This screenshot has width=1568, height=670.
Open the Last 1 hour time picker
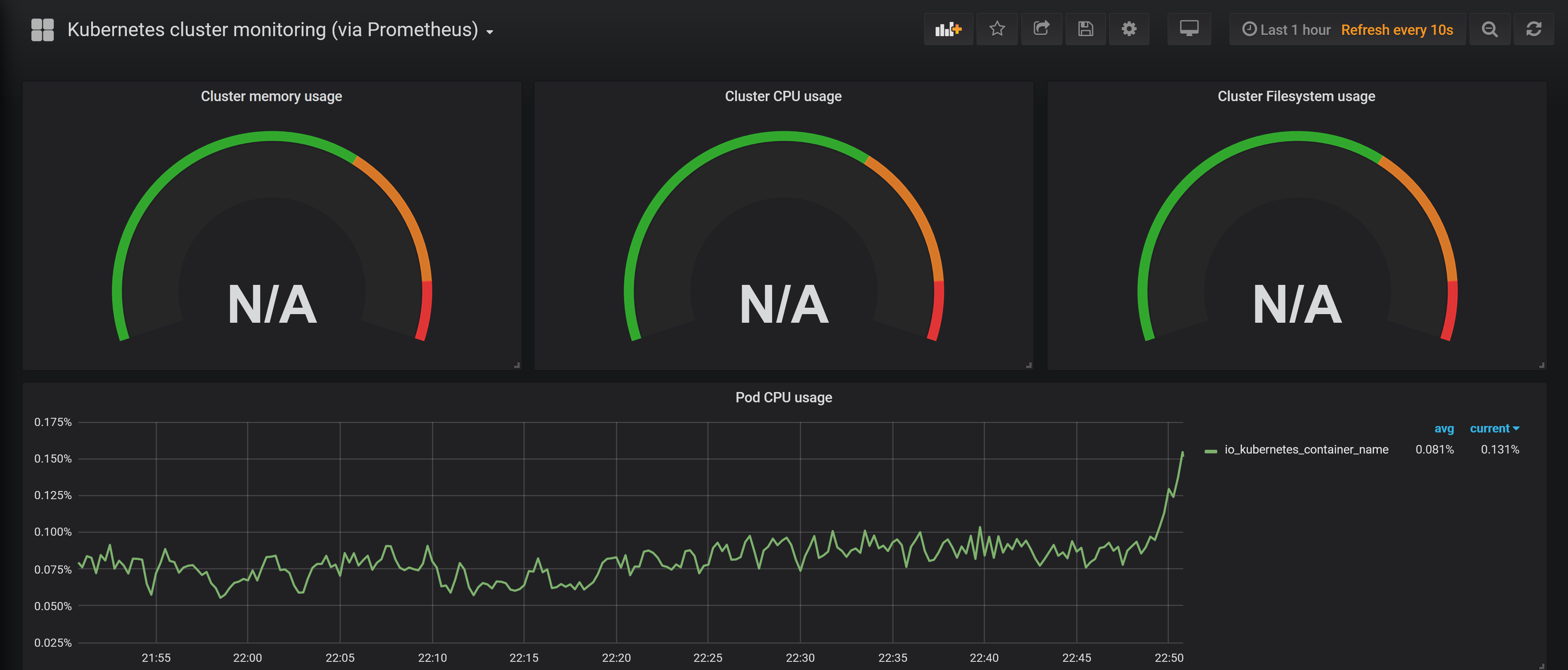1286,29
